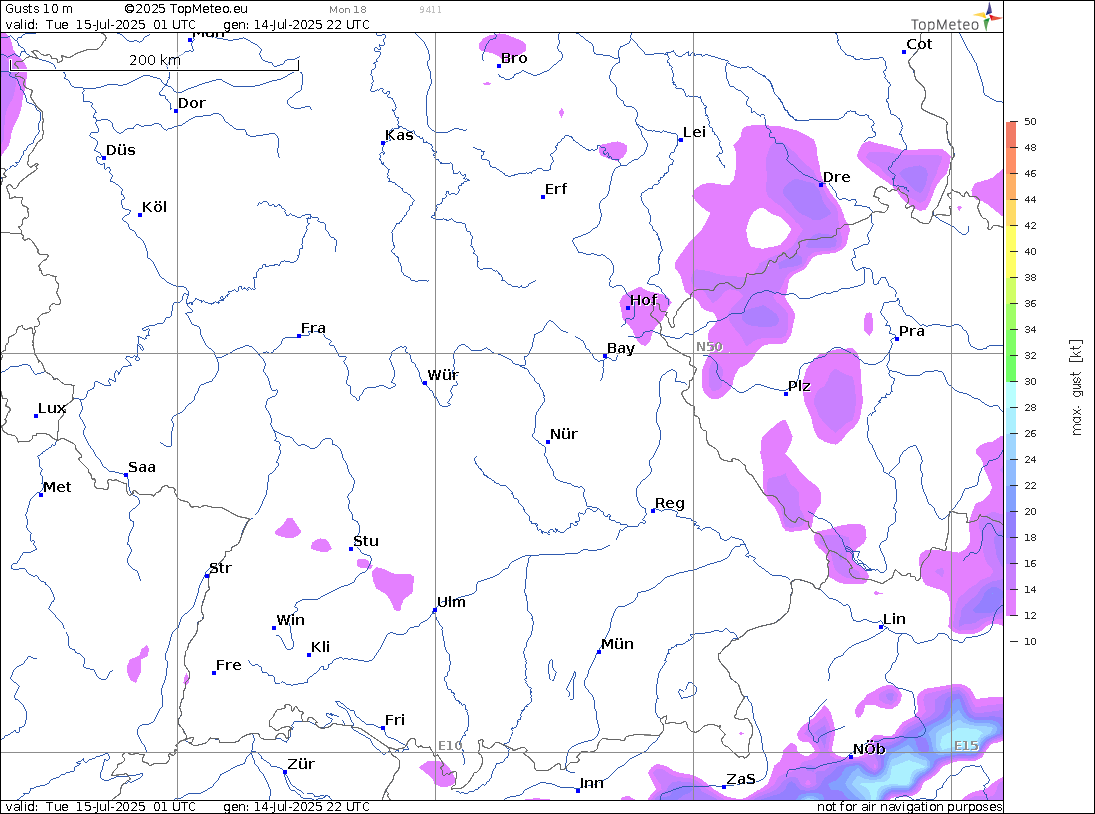Select the 'Kas' Kassel label
Screen dimensions: 1095x814
(399, 135)
